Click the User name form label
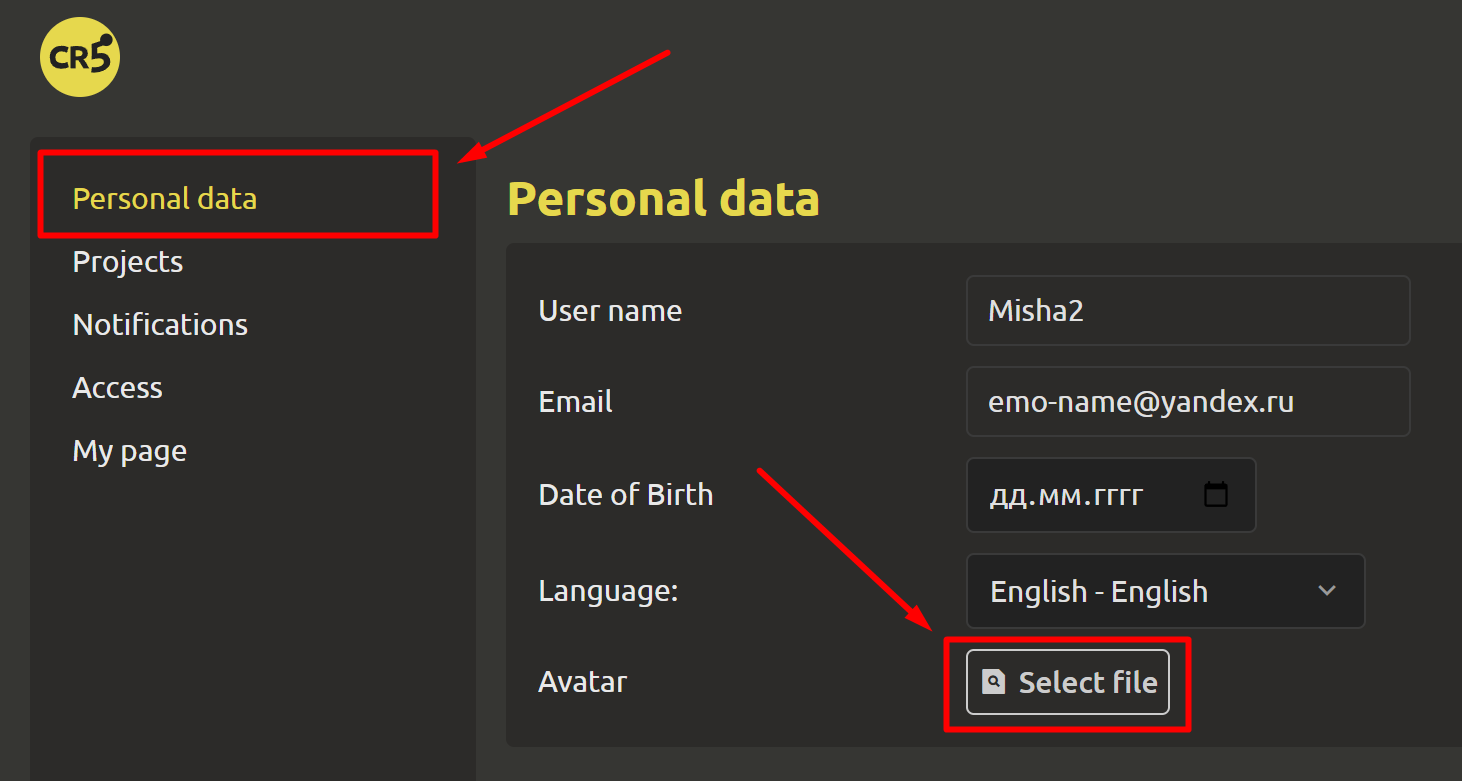Screen dimensions: 1462x781 pos(610,310)
